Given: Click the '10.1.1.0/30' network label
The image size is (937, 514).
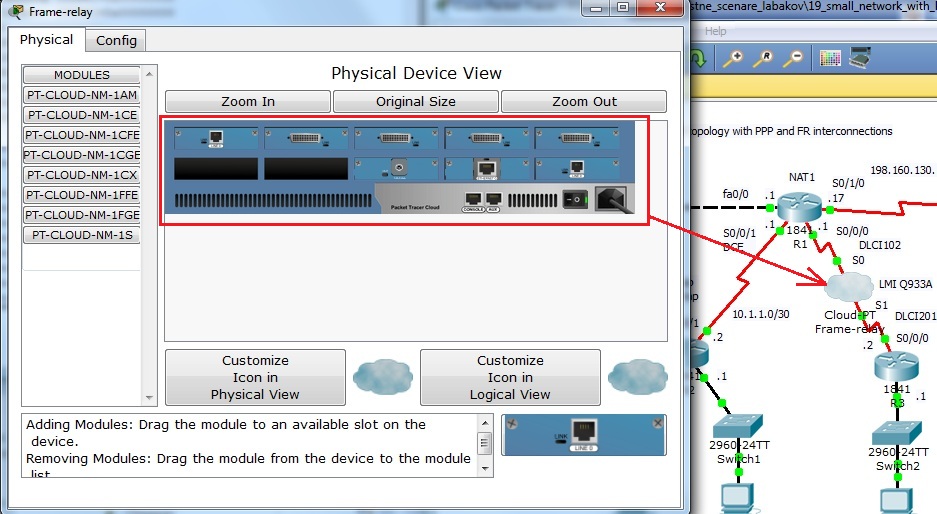Looking at the screenshot, I should [x=761, y=314].
